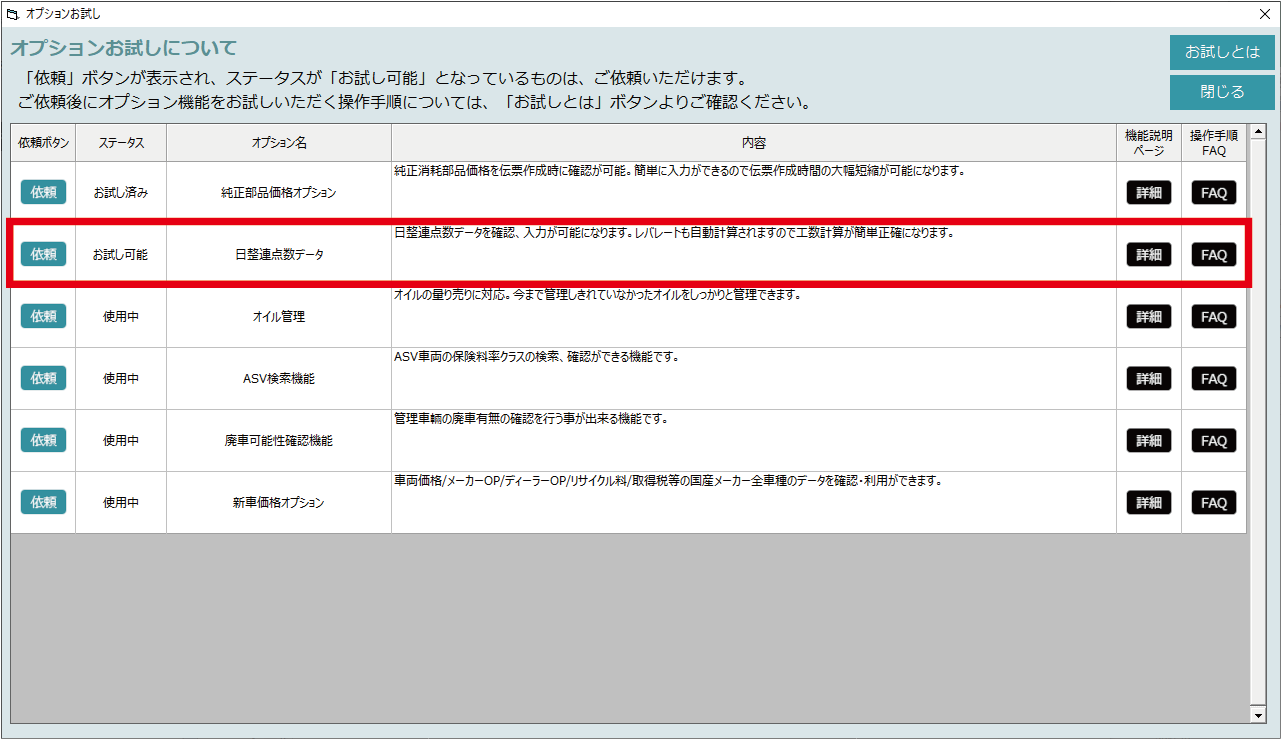Select the ASV検索機能 name cell
Viewport: 1281px width, 739px height.
tap(279, 379)
